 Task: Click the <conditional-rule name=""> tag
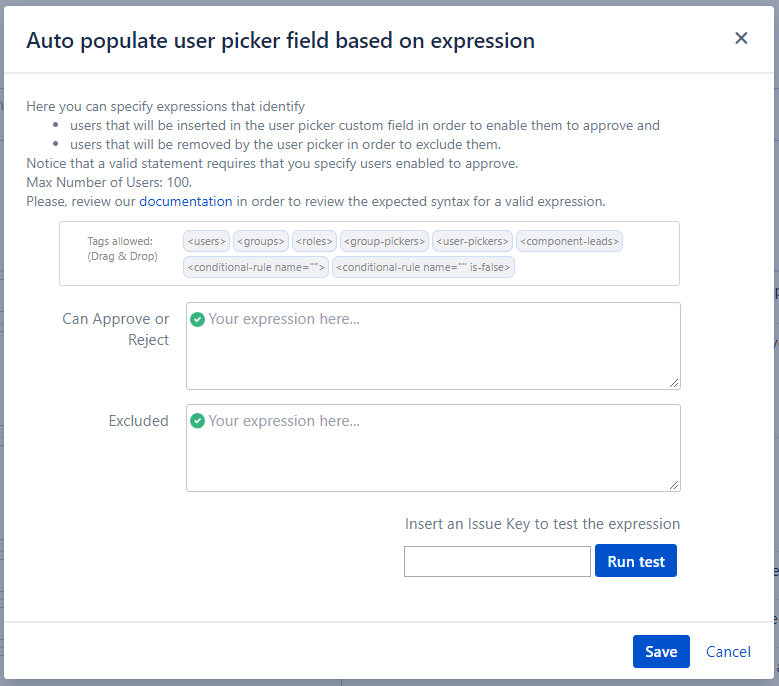click(256, 267)
